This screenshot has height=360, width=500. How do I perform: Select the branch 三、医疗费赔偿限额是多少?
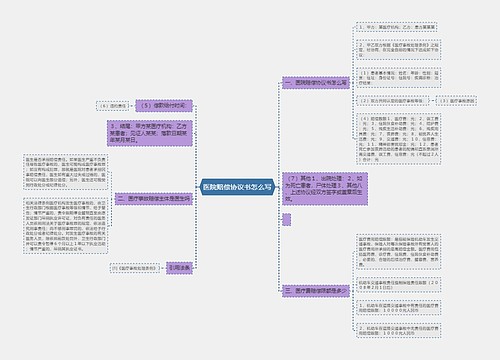[x=316, y=291]
